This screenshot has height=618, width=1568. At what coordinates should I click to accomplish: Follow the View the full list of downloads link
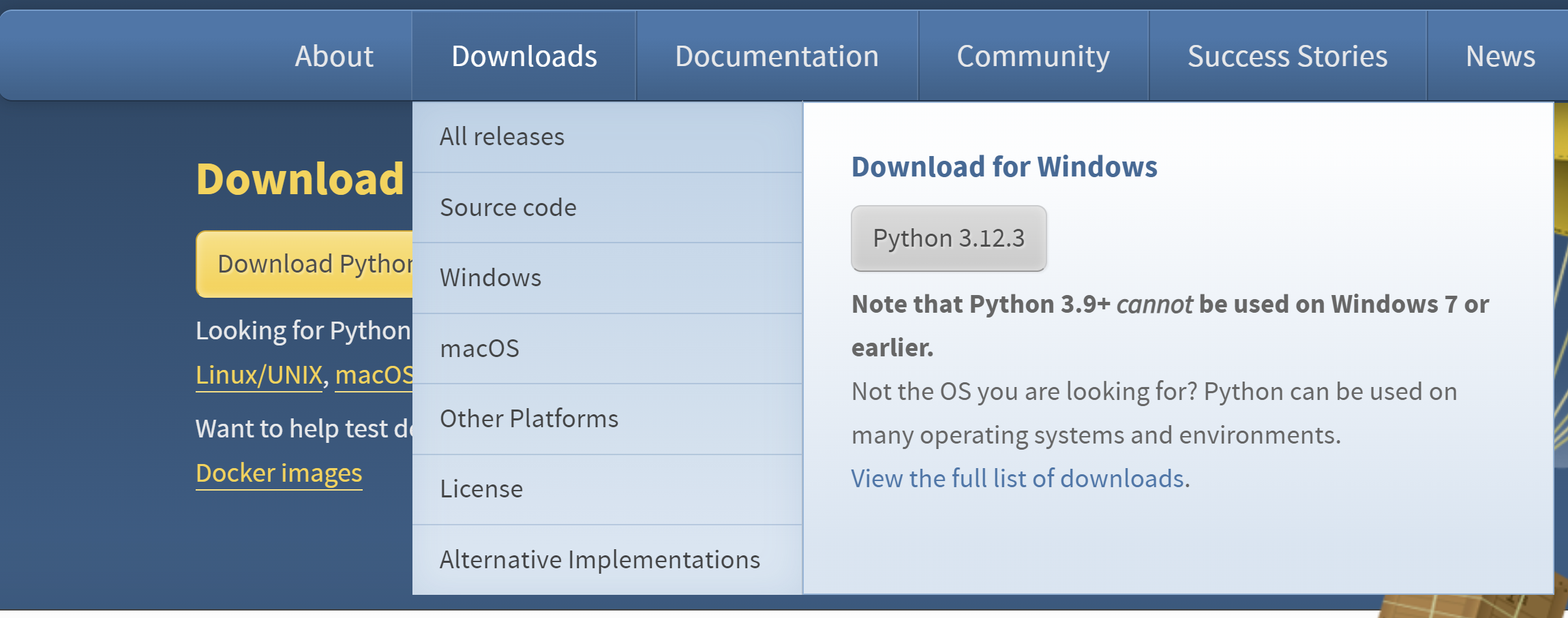[1017, 479]
